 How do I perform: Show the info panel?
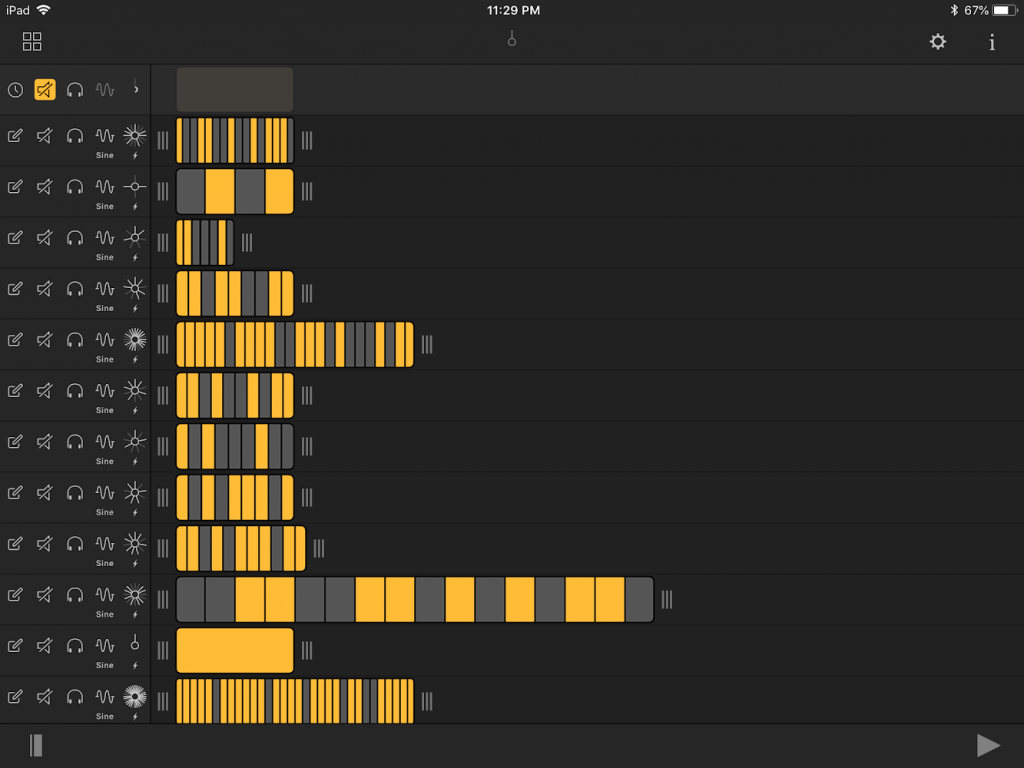click(x=991, y=42)
